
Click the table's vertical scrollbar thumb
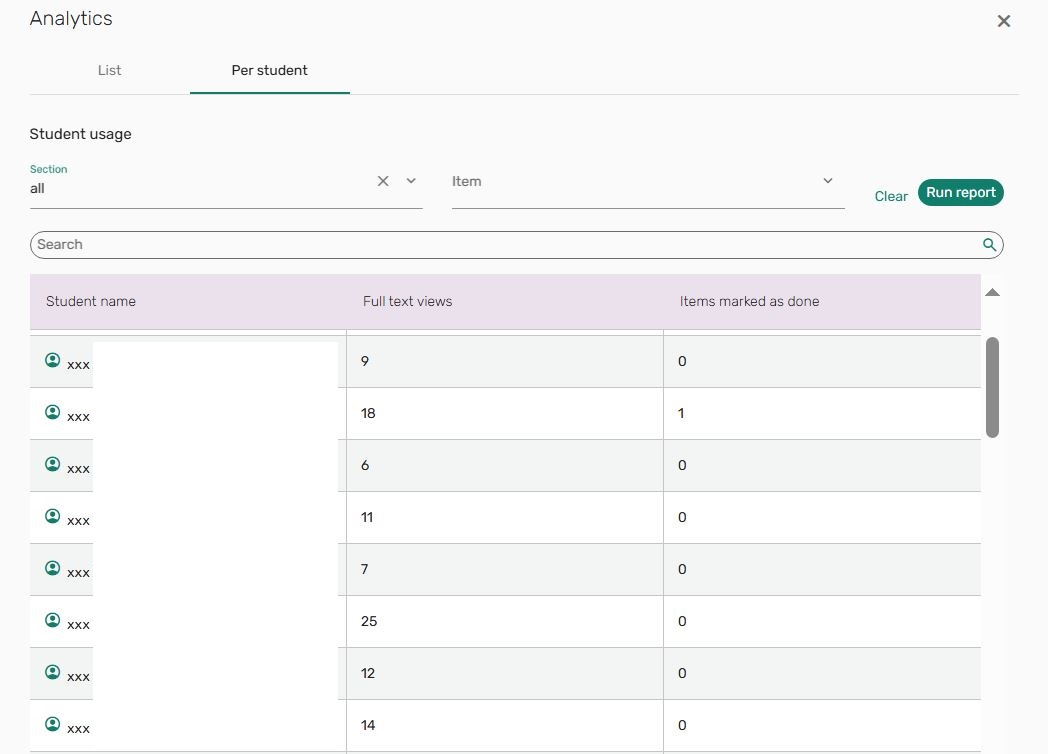pos(992,386)
